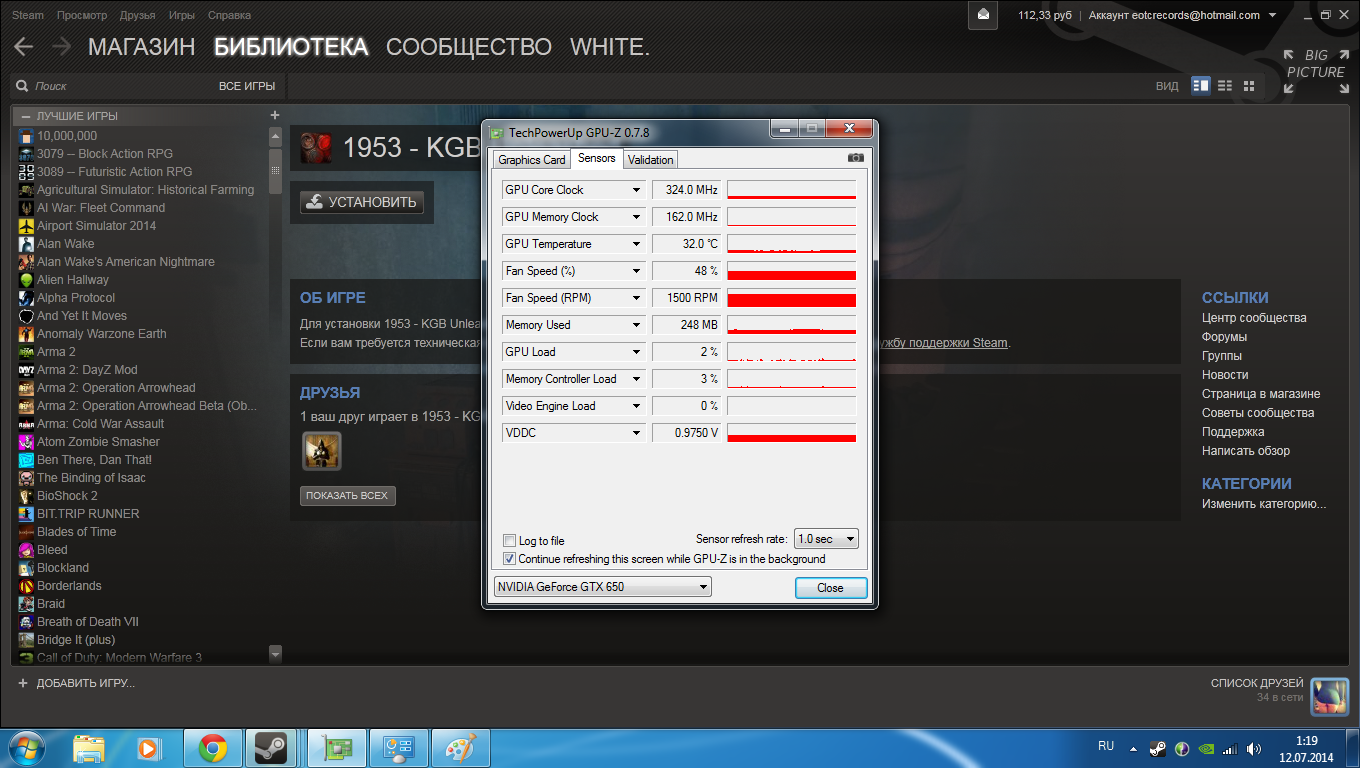Go to МАГАЗИН section
This screenshot has width=1360, height=768.
click(141, 47)
